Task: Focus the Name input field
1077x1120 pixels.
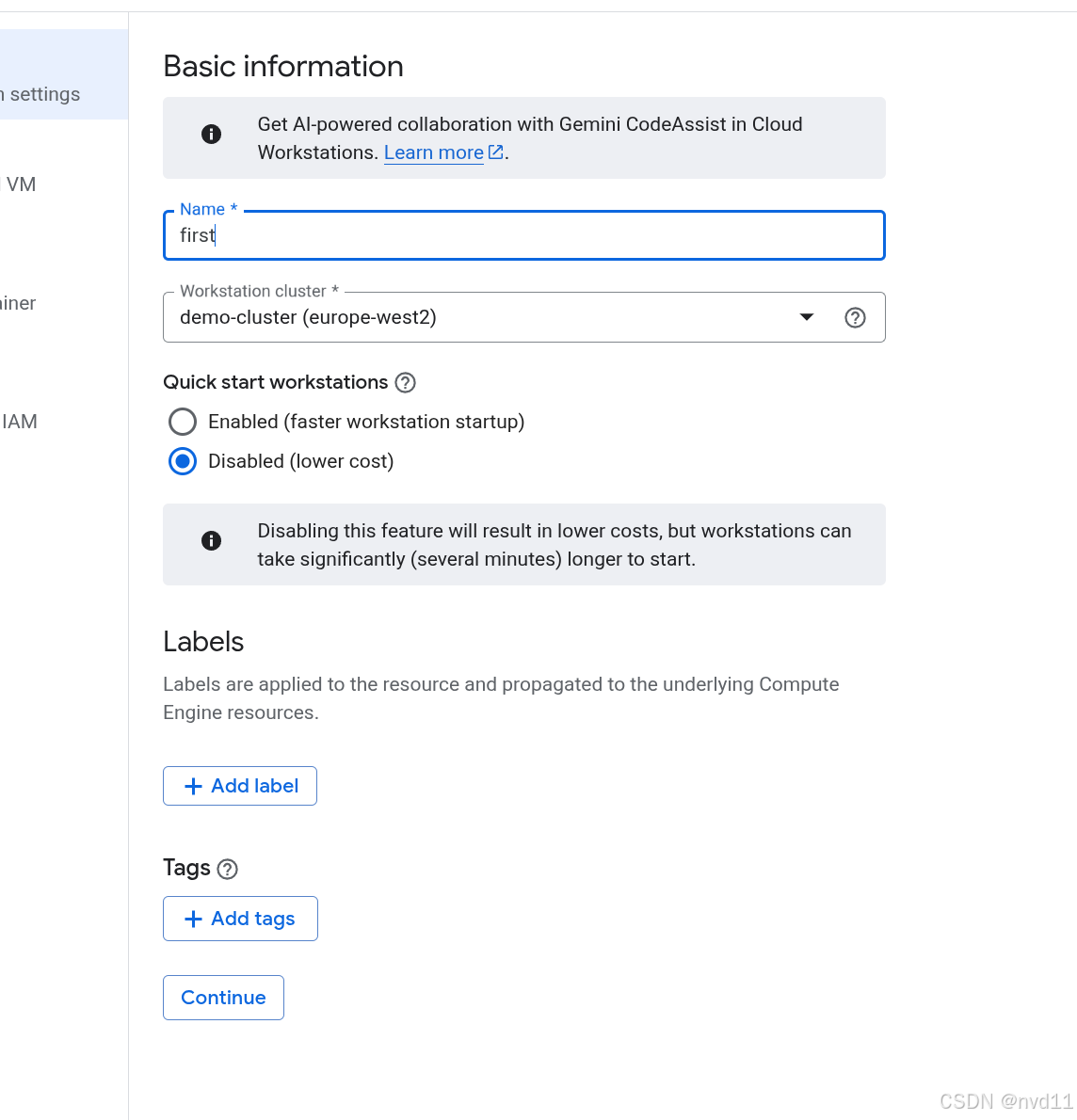Action: pyautogui.click(x=523, y=236)
